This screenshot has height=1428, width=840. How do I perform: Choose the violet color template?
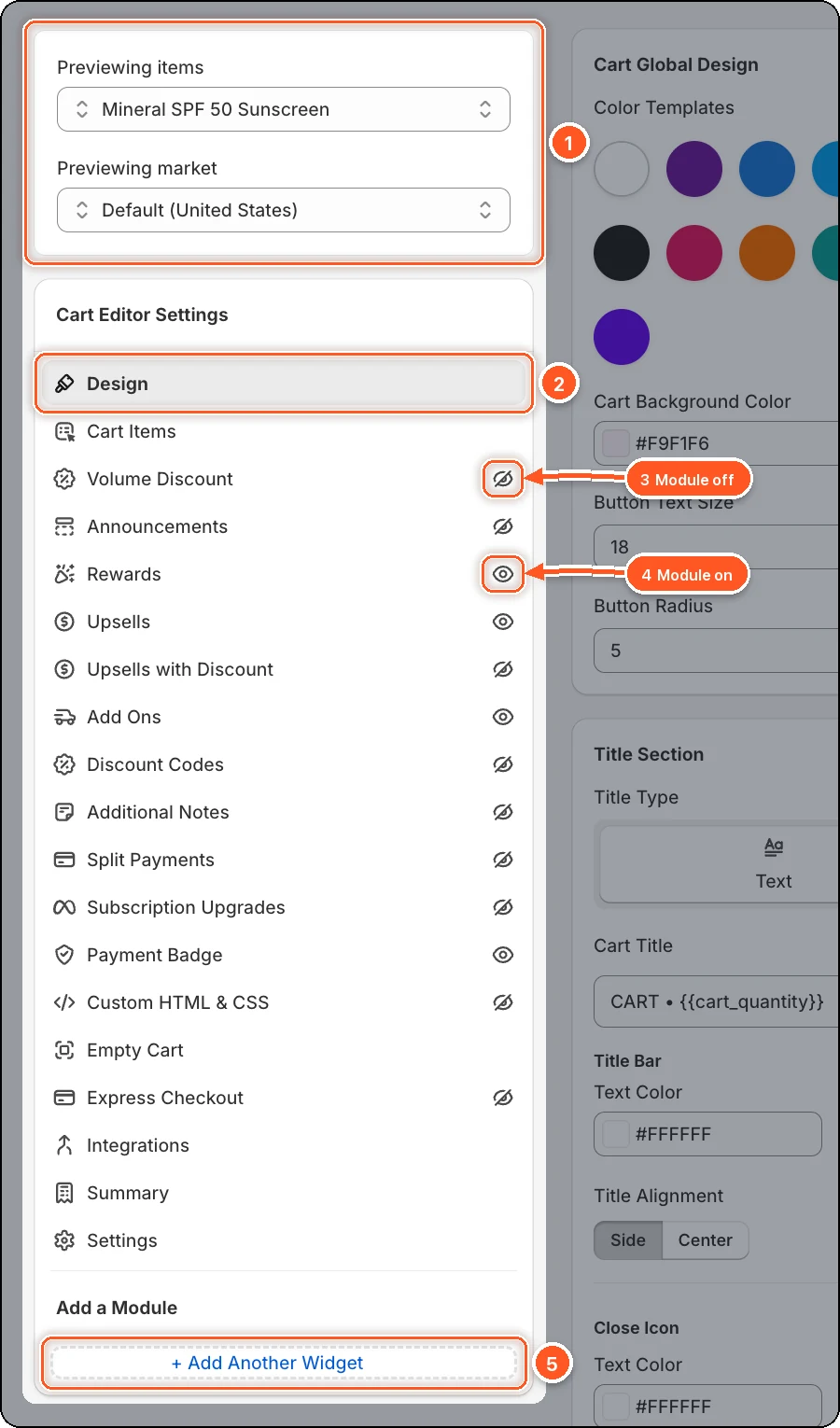click(622, 337)
